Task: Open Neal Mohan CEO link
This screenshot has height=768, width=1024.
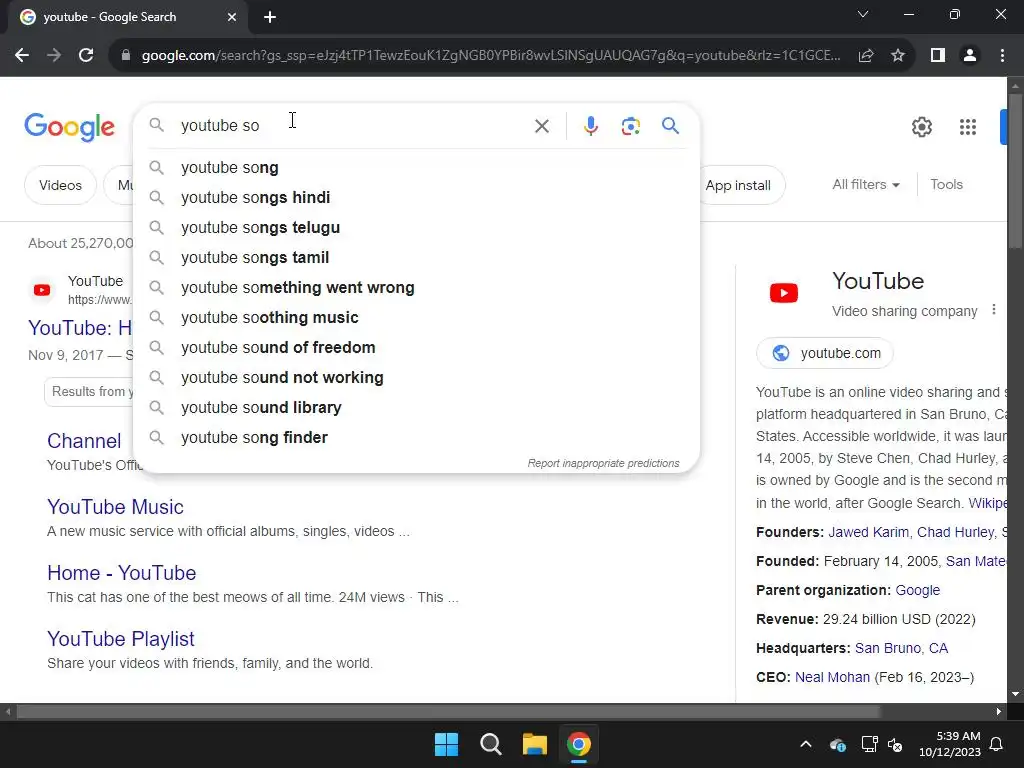Action: 832,677
